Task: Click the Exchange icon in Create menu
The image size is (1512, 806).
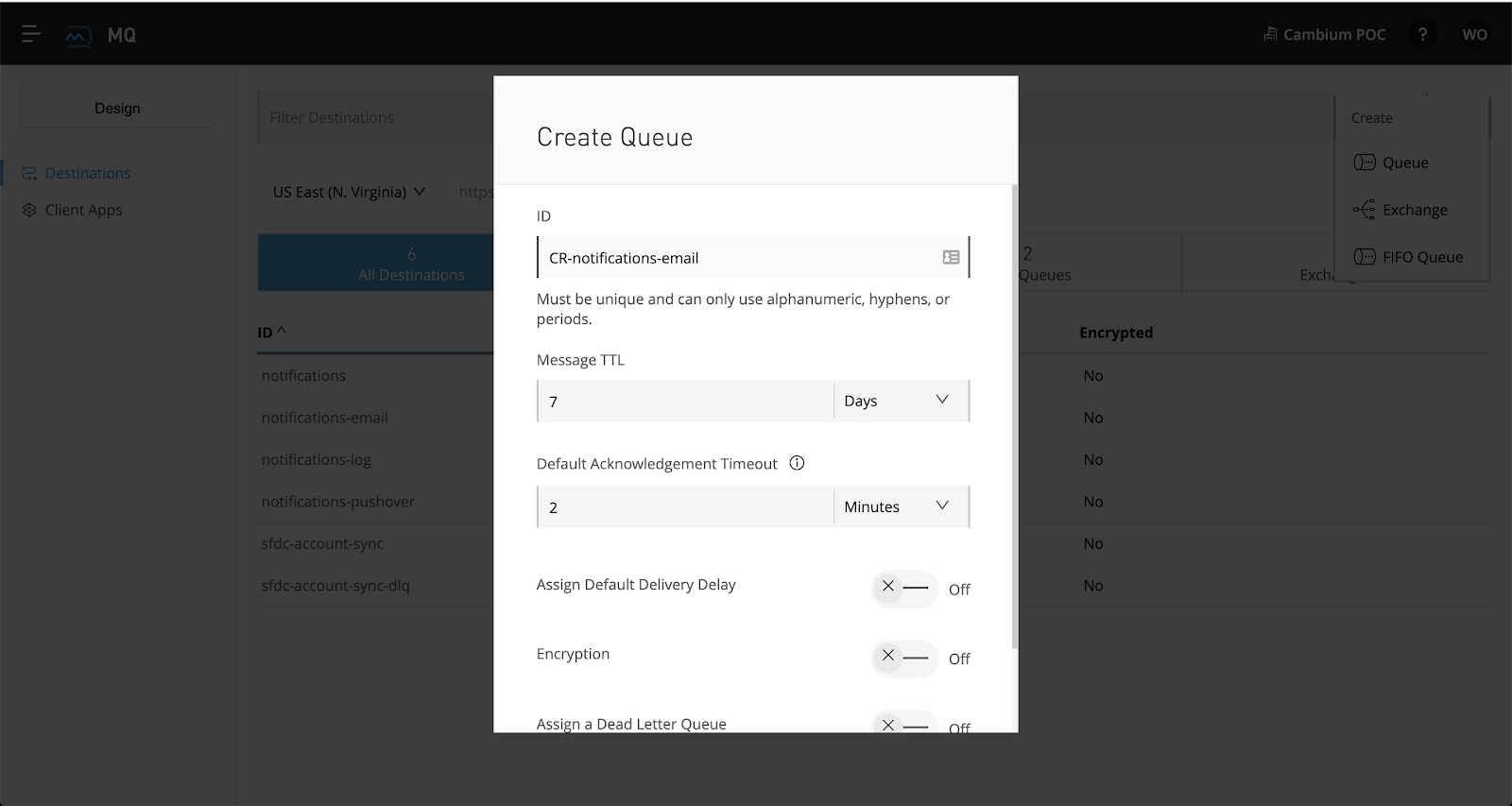Action: click(1364, 210)
